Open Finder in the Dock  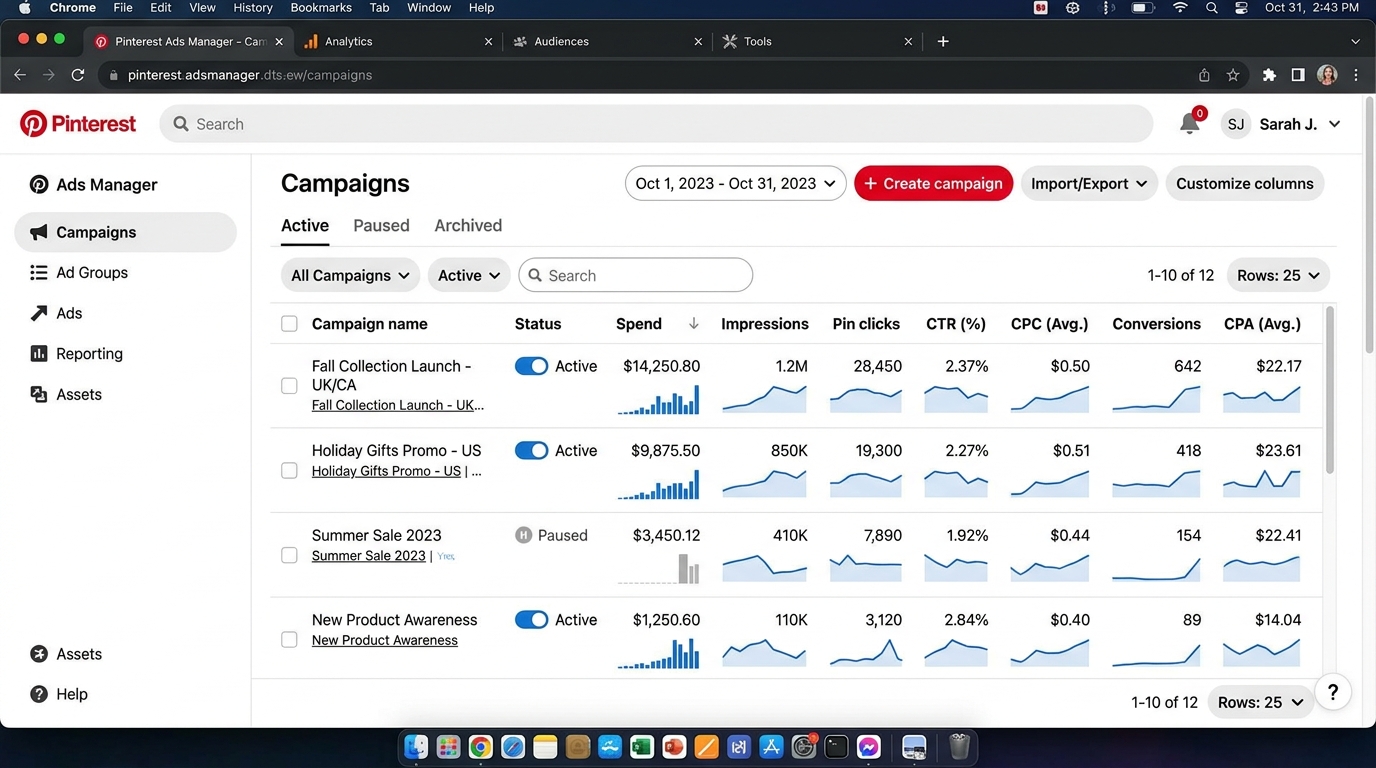point(416,746)
